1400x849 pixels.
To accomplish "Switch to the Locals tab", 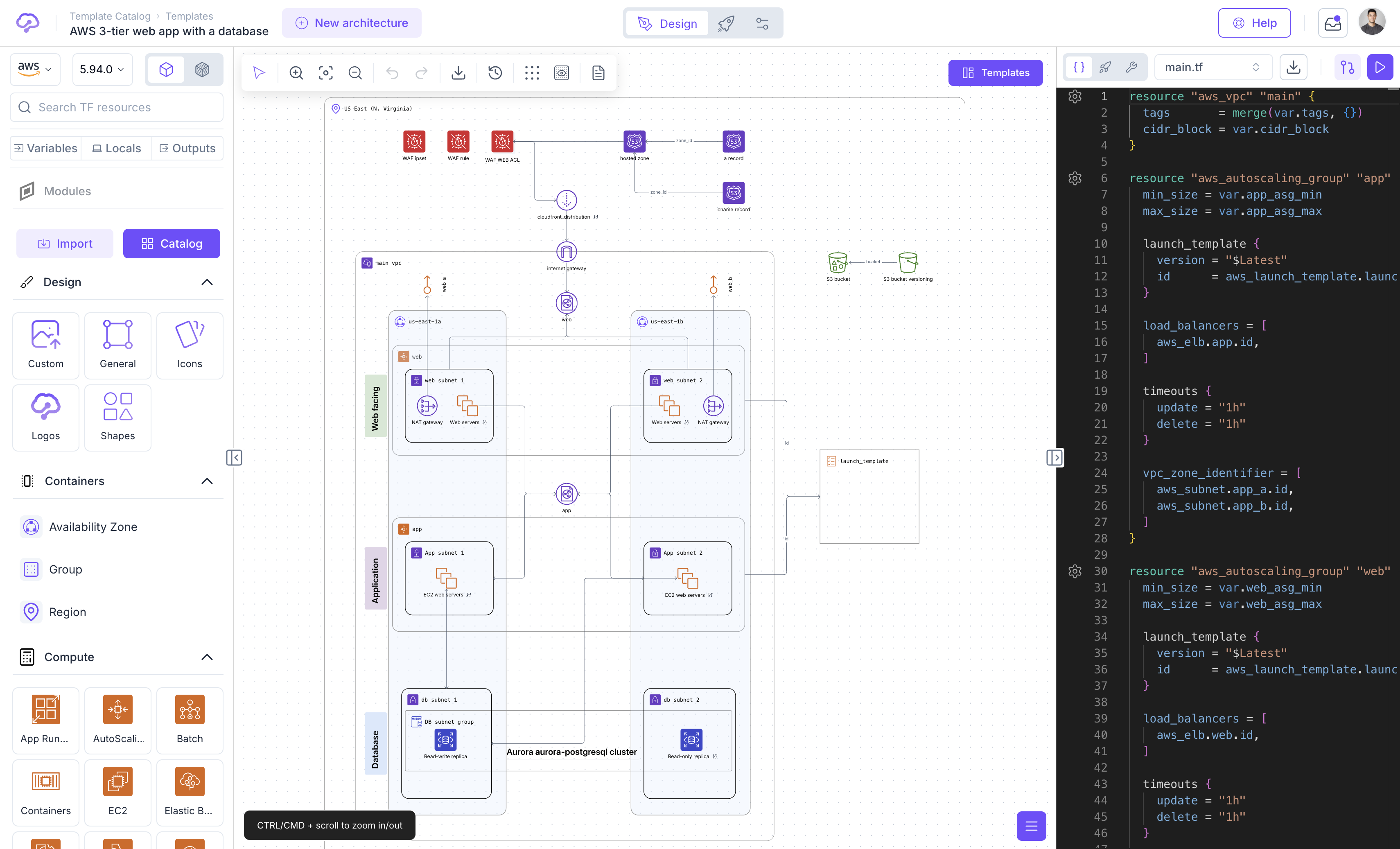I will pyautogui.click(x=116, y=148).
